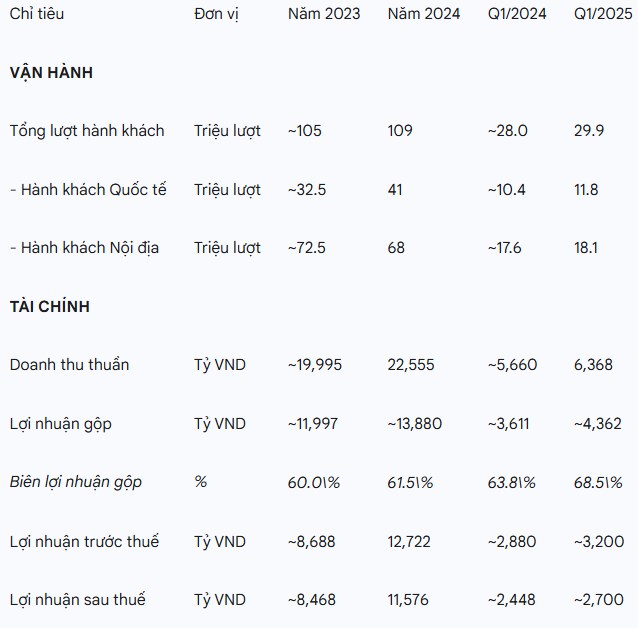The width and height of the screenshot is (638, 628).
Task: Click the "Lợi nhuận gộp" row label
Action: (x=61, y=424)
